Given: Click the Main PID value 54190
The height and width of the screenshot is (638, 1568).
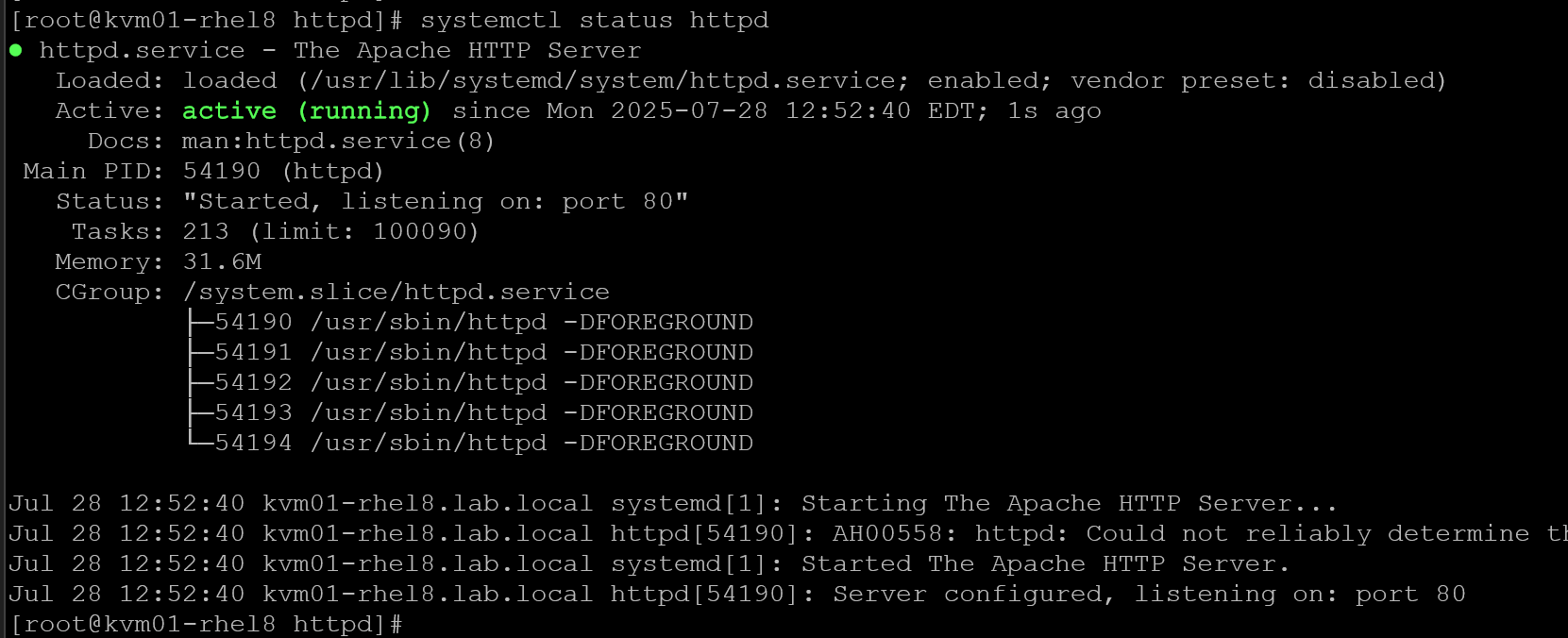Looking at the screenshot, I should pyautogui.click(x=222, y=171).
